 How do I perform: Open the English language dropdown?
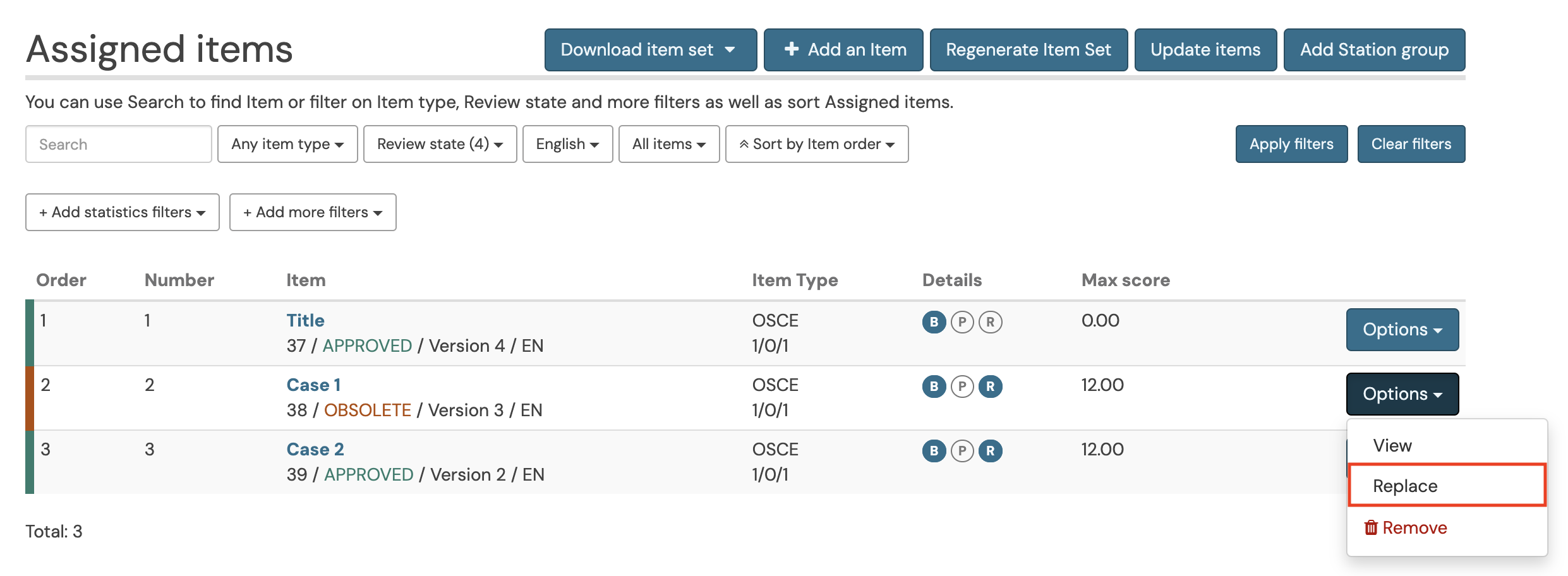[567, 144]
